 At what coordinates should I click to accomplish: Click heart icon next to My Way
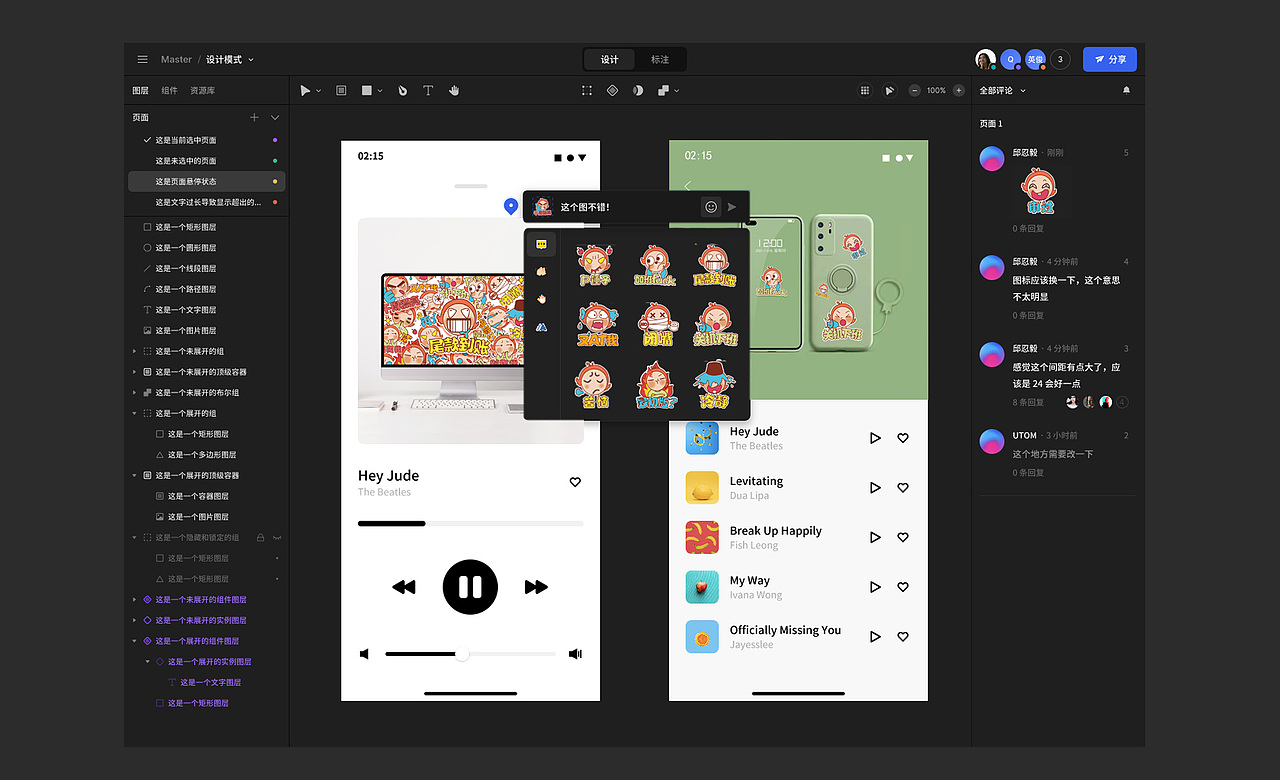903,587
